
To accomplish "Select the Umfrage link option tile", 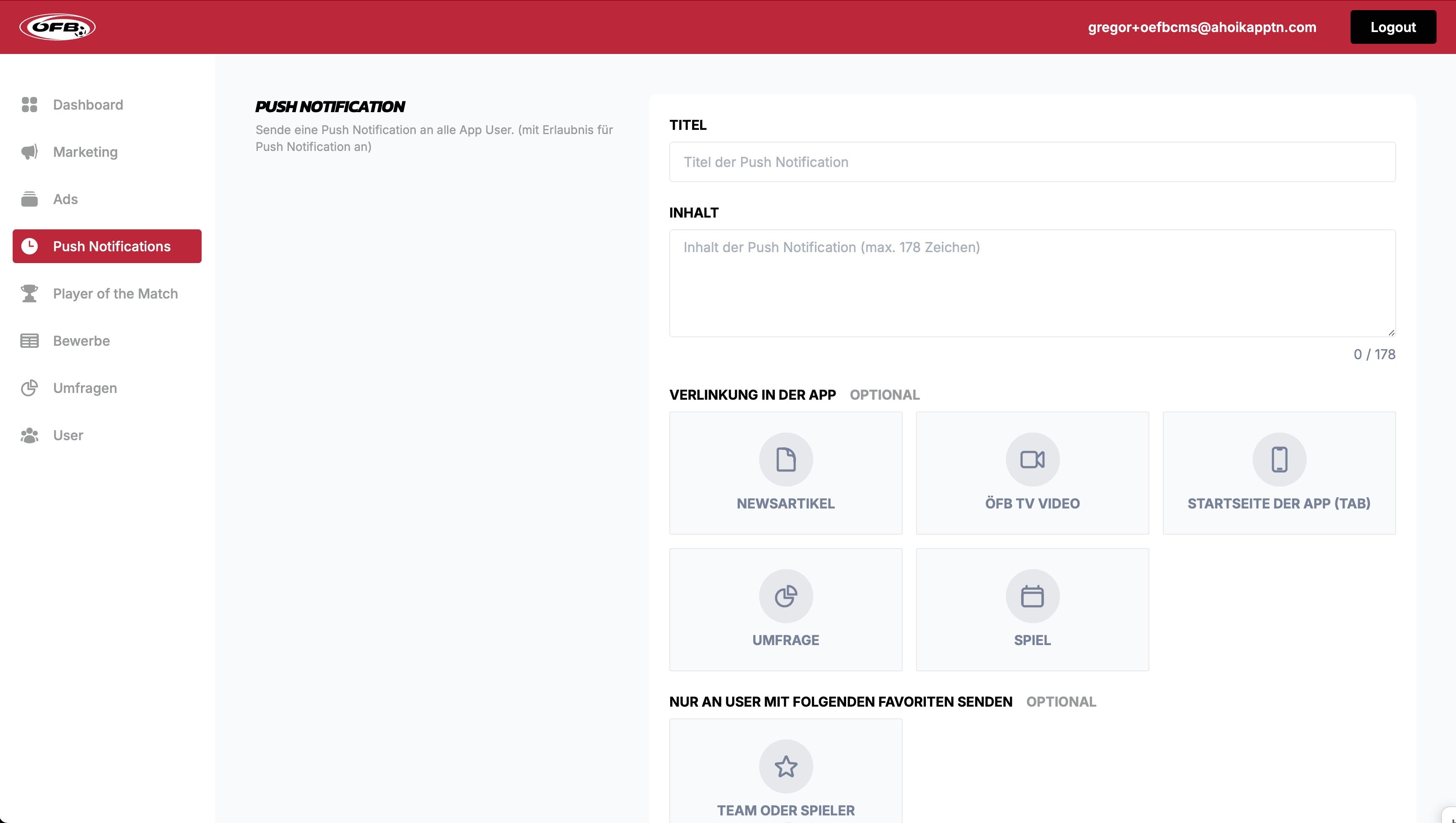I will point(785,609).
